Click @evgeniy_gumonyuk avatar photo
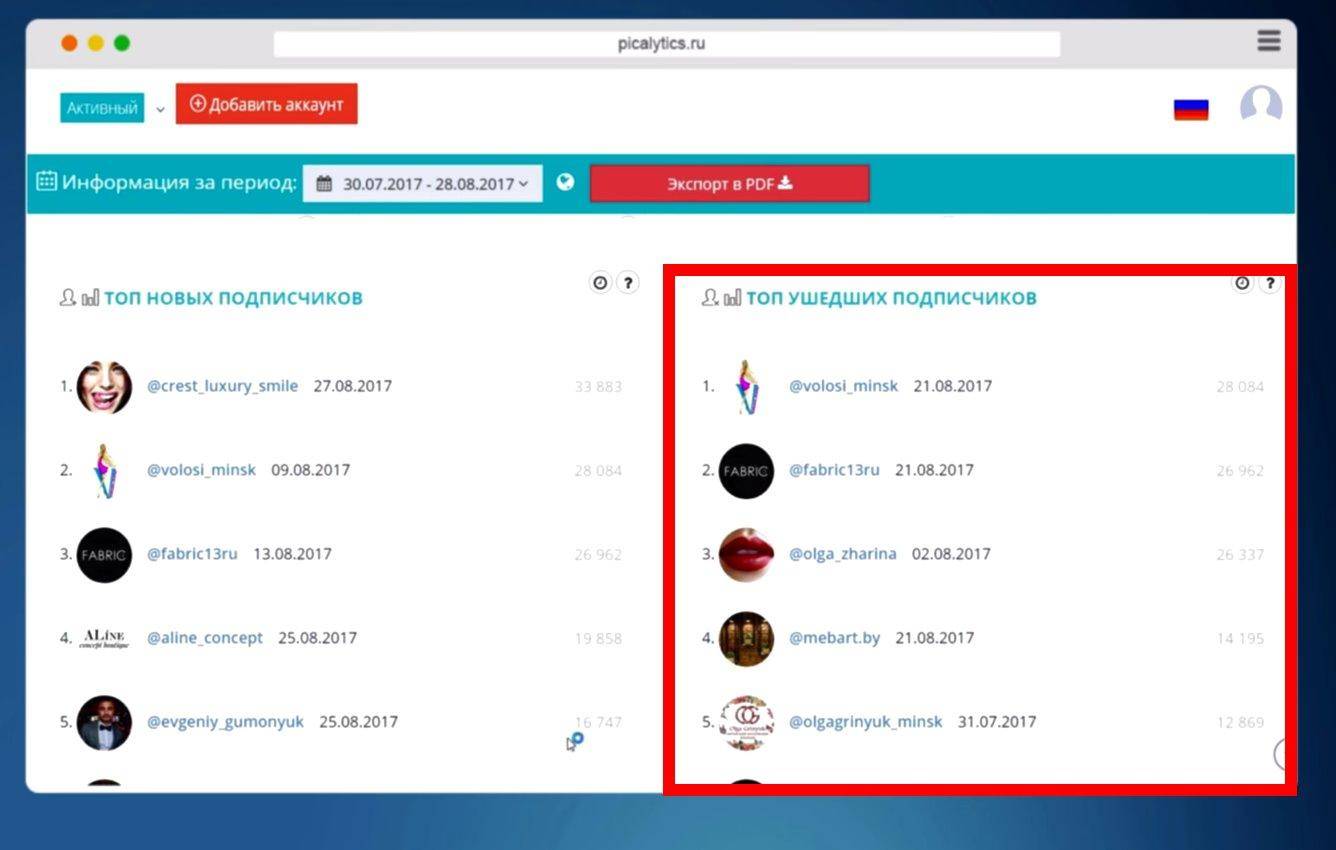The width and height of the screenshot is (1336, 850). pyautogui.click(x=104, y=723)
